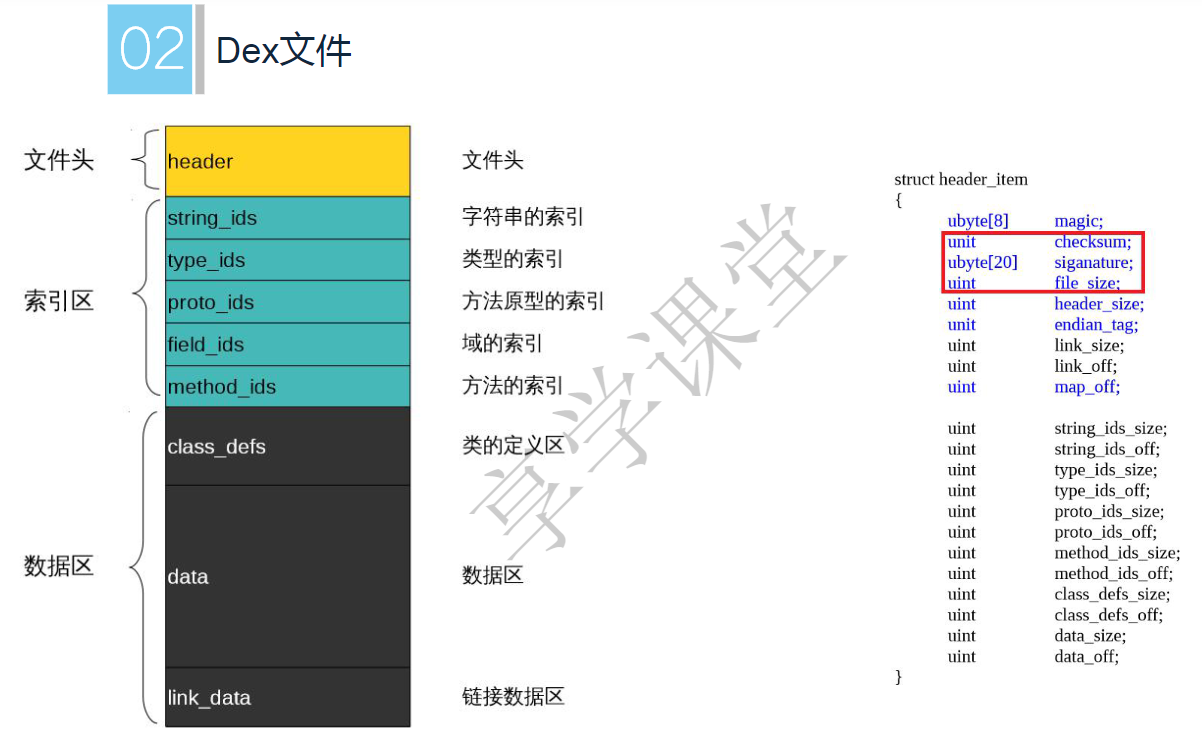Click the proto_ids_off; field
Screen dimensions: 1202x745
tap(1105, 532)
